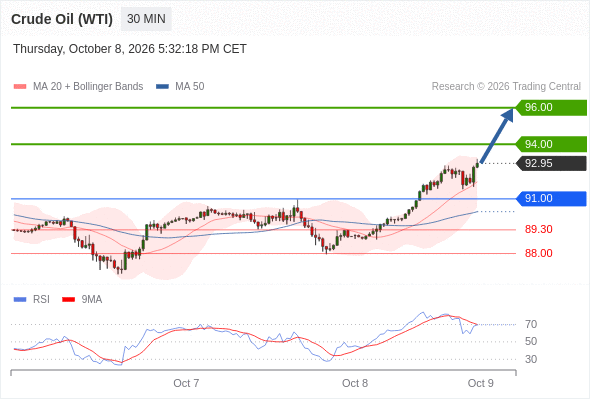
Task: Click the red 89.30 support label
Action: (539, 229)
